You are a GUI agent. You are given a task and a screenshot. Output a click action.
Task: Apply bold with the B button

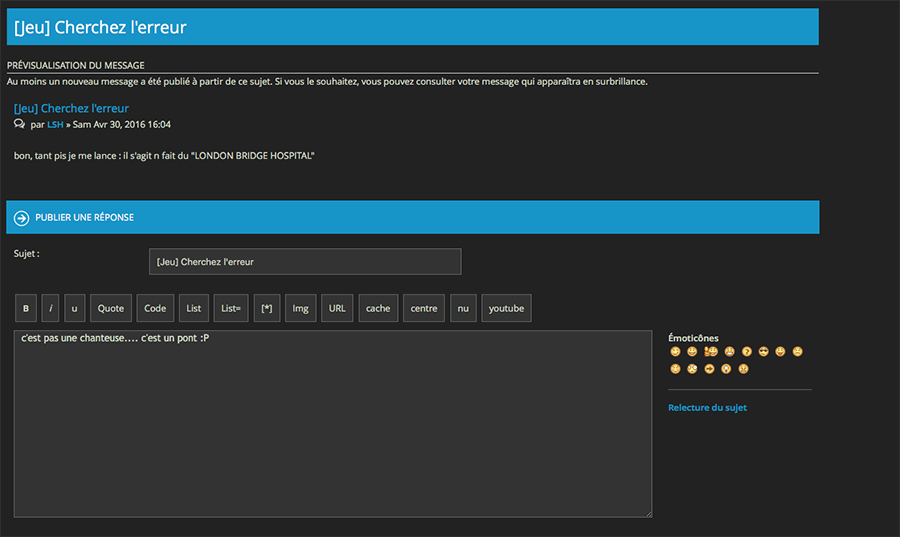(26, 308)
